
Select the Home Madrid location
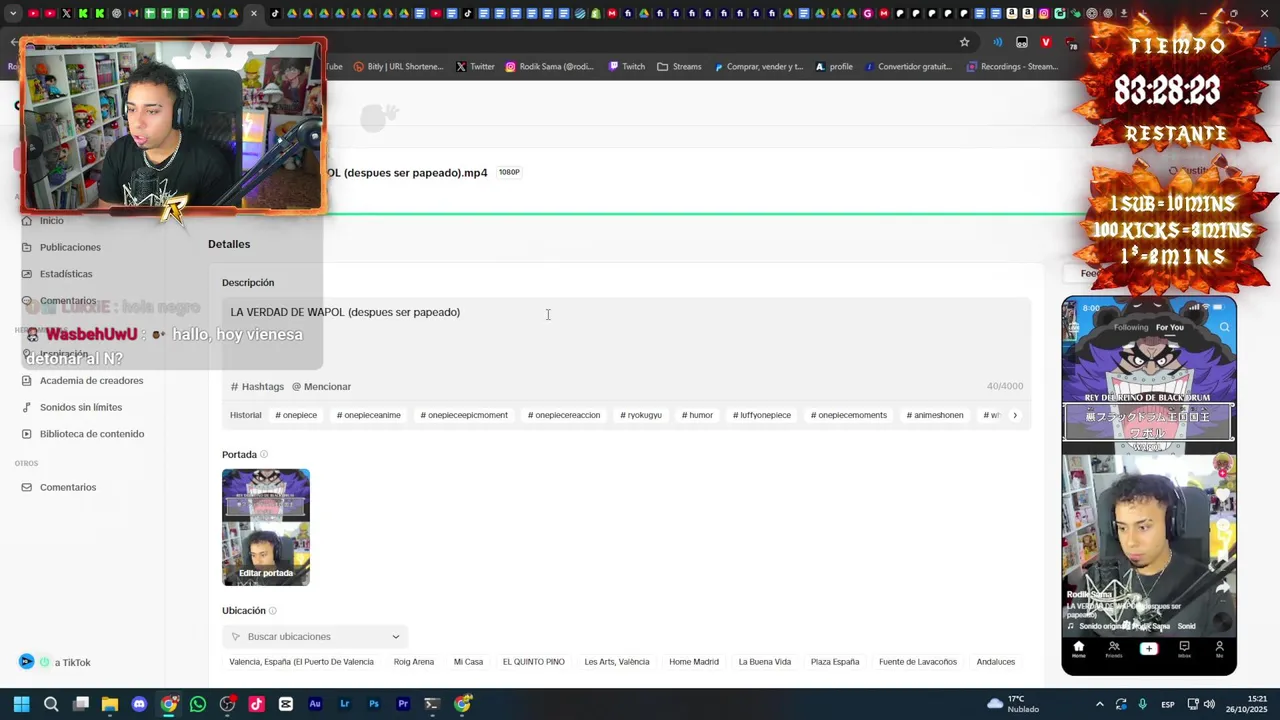click(694, 662)
